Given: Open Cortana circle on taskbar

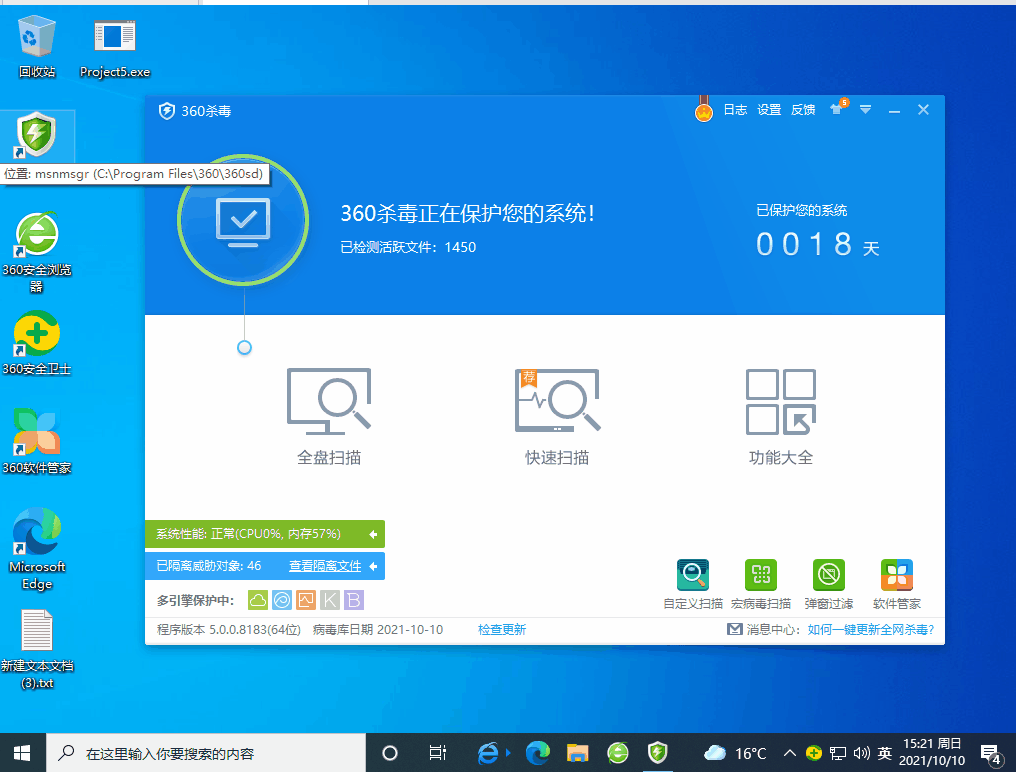Looking at the screenshot, I should (x=389, y=753).
